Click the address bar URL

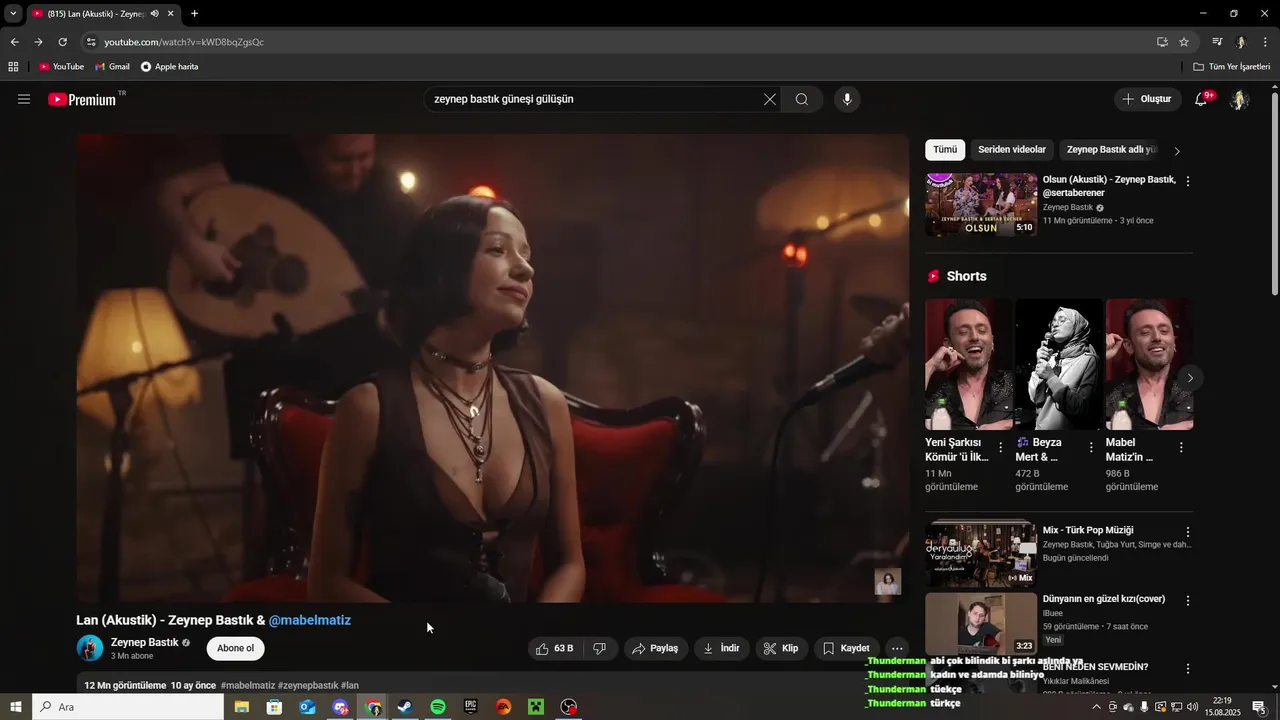tap(184, 42)
